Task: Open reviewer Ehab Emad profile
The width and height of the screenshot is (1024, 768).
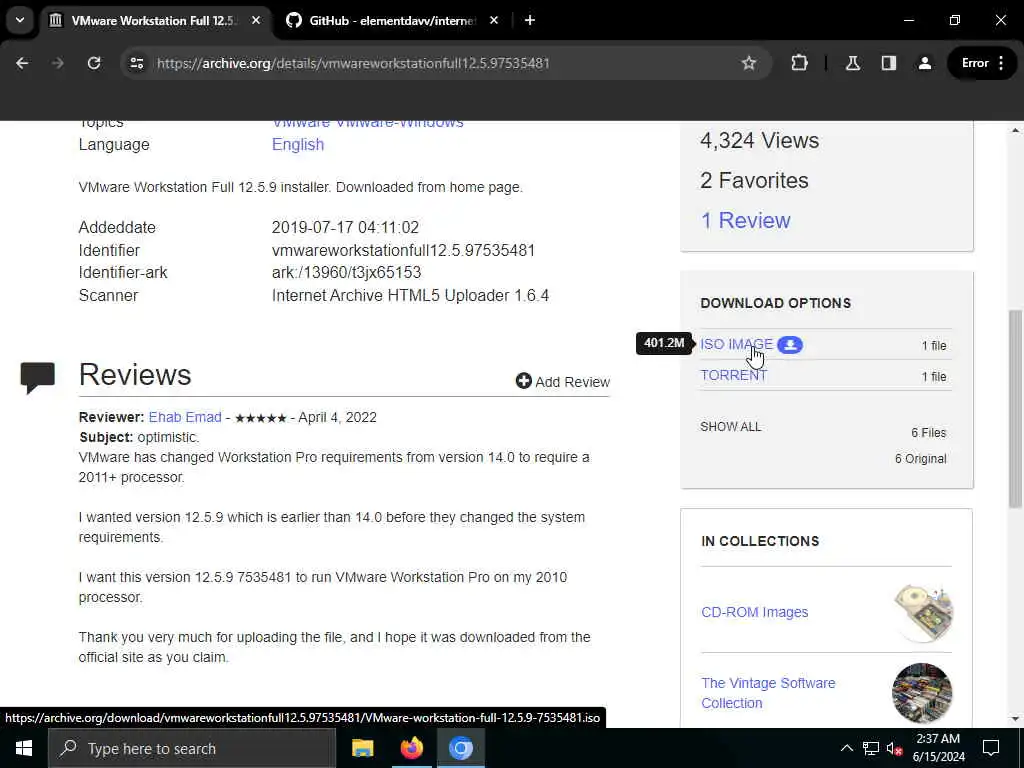Action: pyautogui.click(x=185, y=417)
